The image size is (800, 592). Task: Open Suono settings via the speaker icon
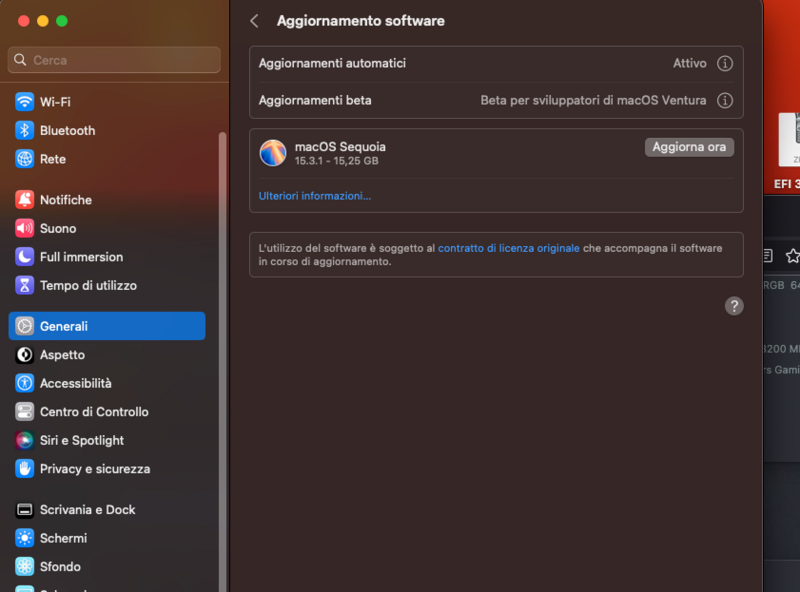22,228
